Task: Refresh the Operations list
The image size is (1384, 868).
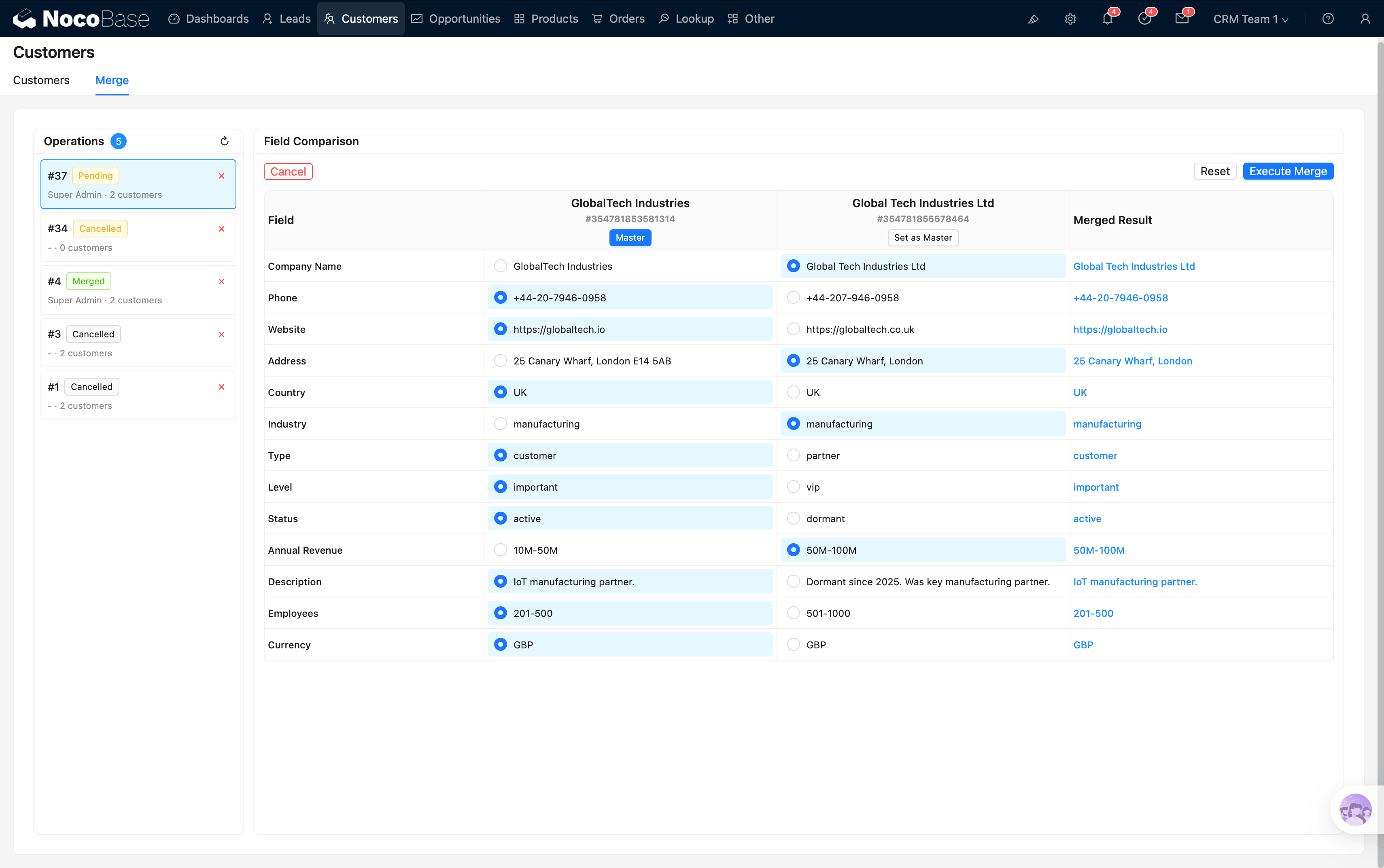Action: (x=225, y=141)
